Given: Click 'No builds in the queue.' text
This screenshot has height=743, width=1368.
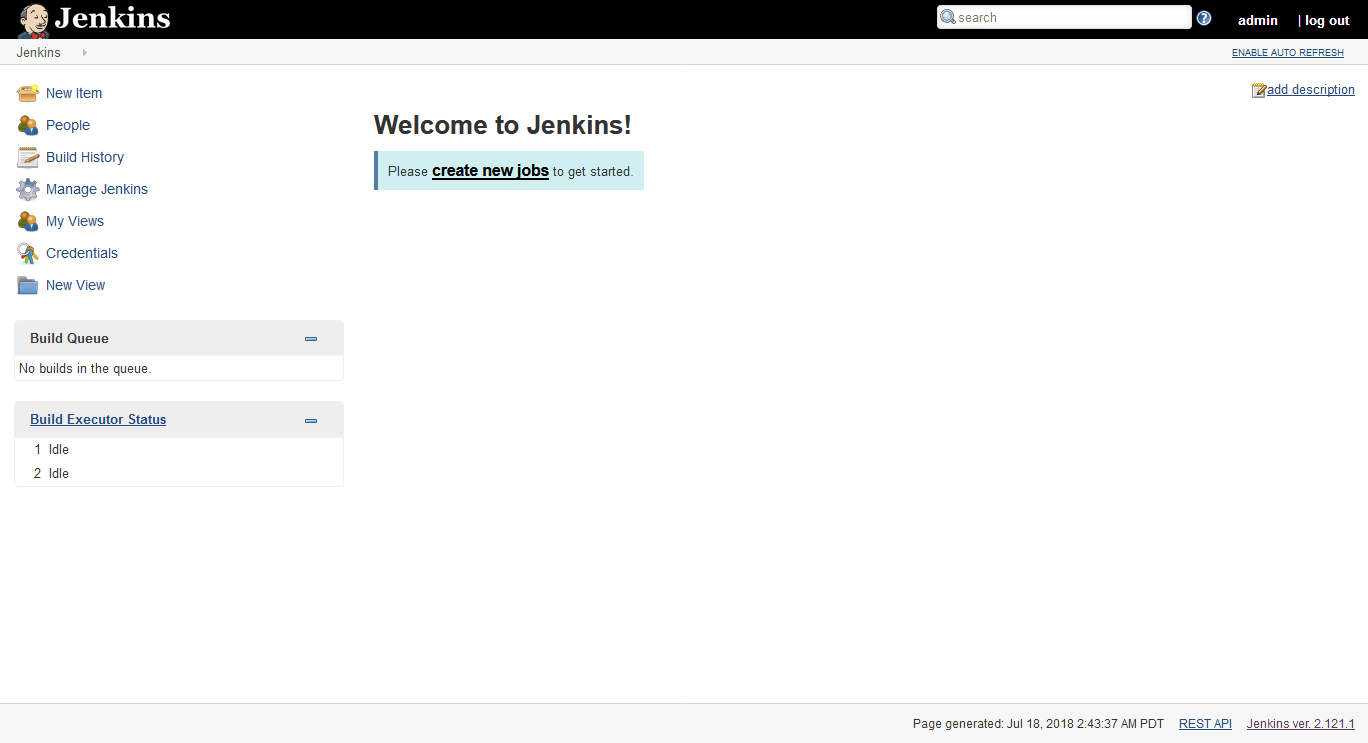Looking at the screenshot, I should click(85, 369).
